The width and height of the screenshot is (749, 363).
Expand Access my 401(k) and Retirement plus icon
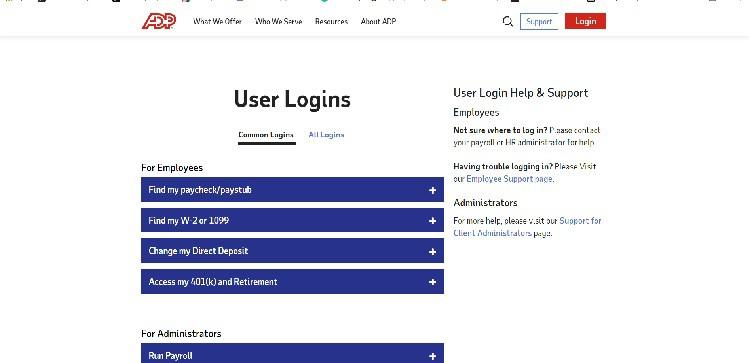point(432,282)
